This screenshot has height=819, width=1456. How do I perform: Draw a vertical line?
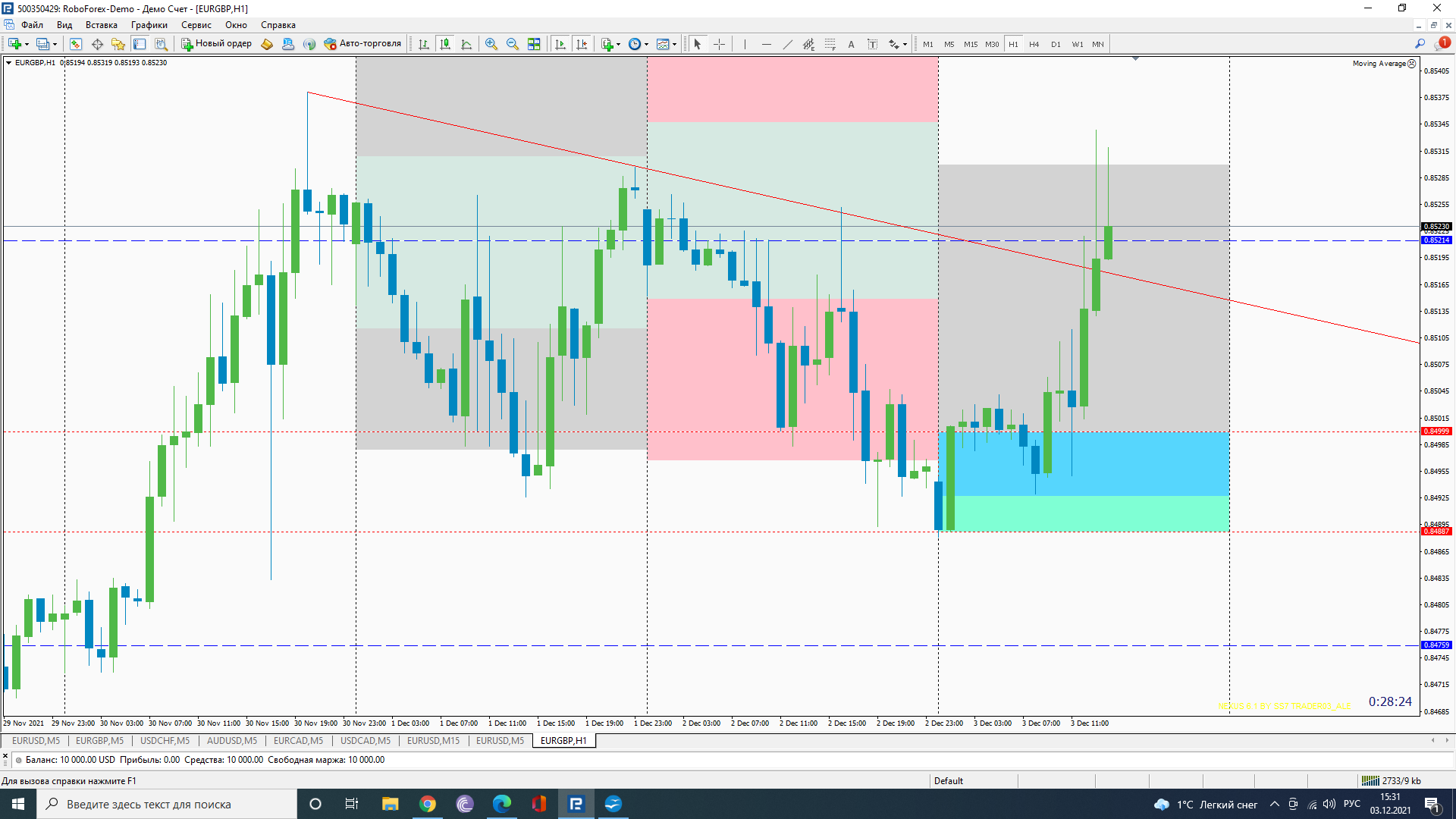coord(745,44)
